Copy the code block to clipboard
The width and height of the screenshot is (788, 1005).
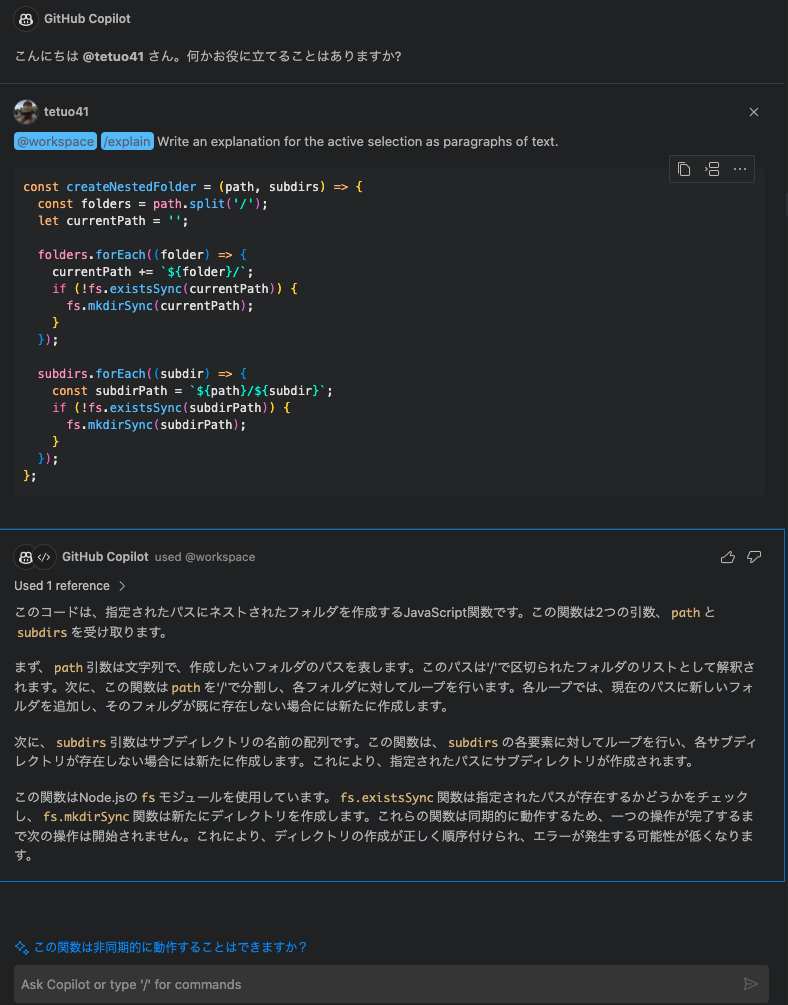tap(683, 169)
